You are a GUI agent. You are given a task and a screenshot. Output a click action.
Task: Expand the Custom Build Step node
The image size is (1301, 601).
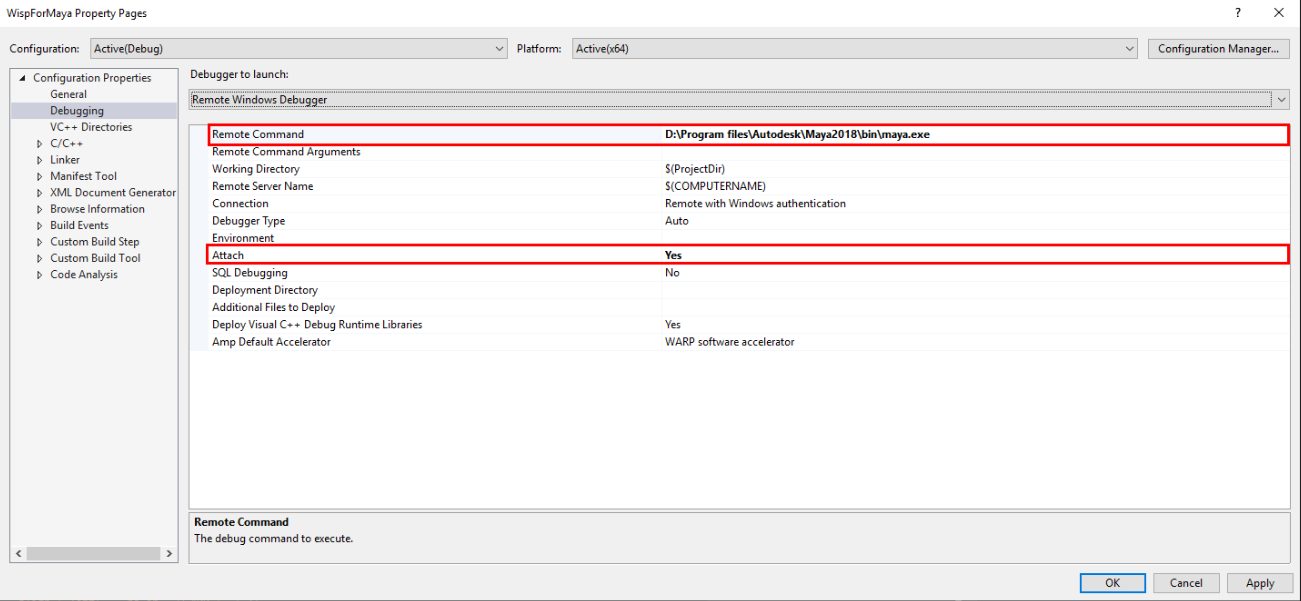click(39, 242)
